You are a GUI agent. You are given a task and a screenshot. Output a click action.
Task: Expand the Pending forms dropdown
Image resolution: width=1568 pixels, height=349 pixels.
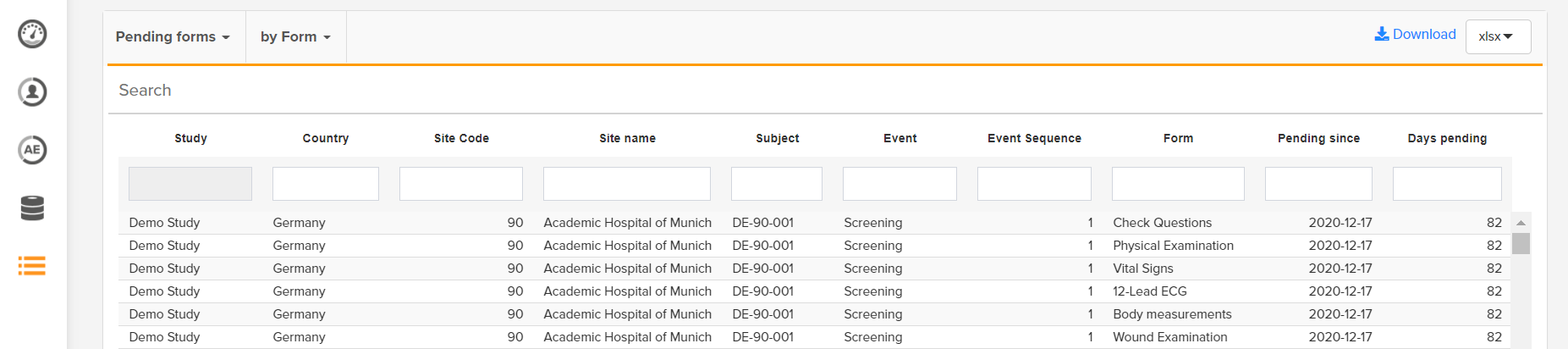coord(173,37)
